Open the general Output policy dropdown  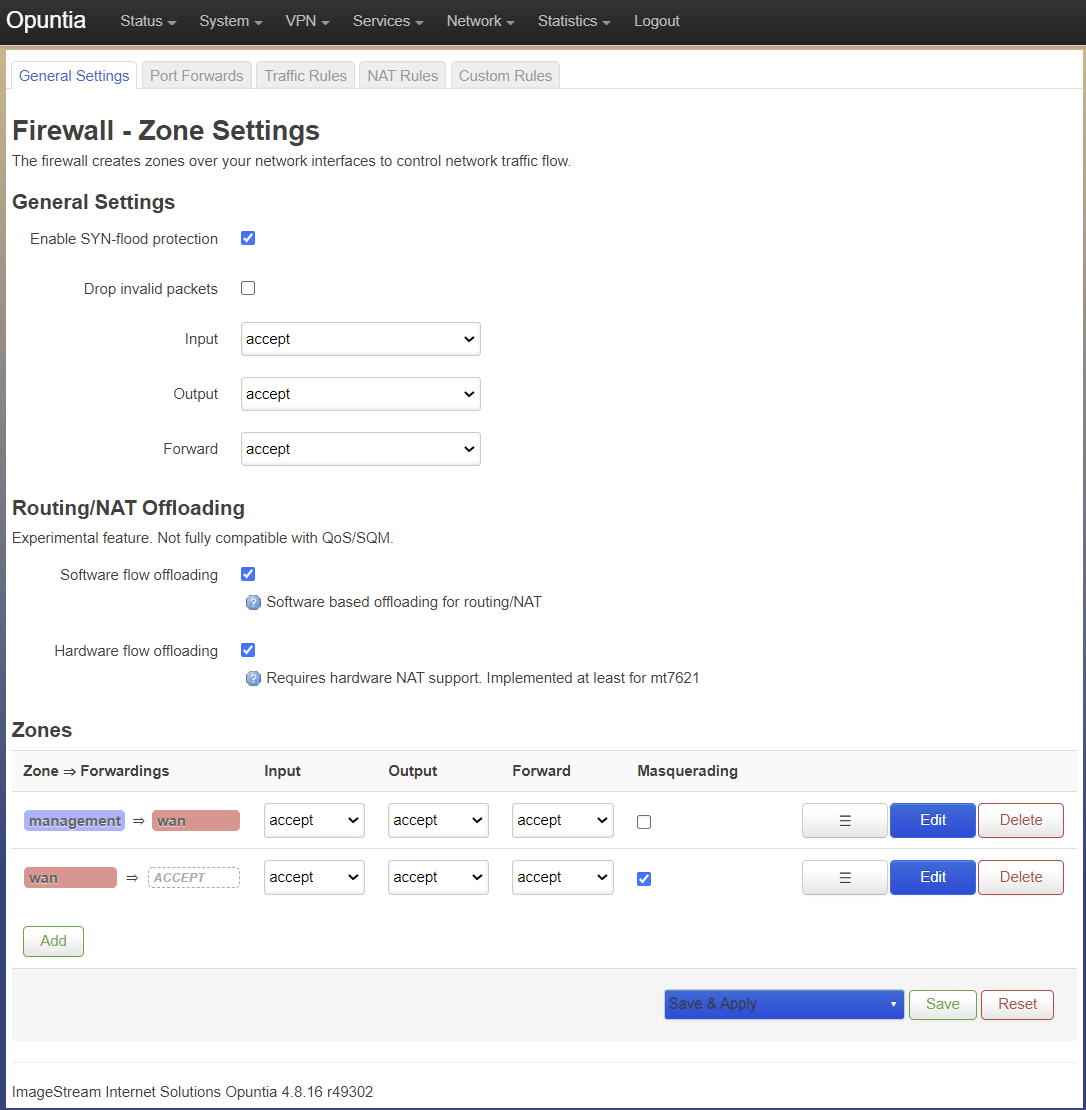(x=360, y=394)
